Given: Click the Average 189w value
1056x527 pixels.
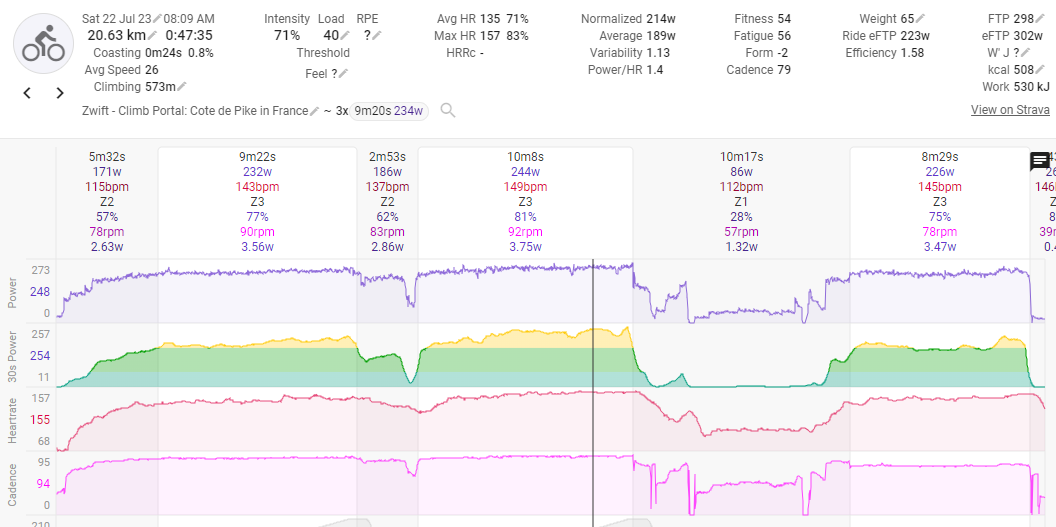Looking at the screenshot, I should point(661,36).
